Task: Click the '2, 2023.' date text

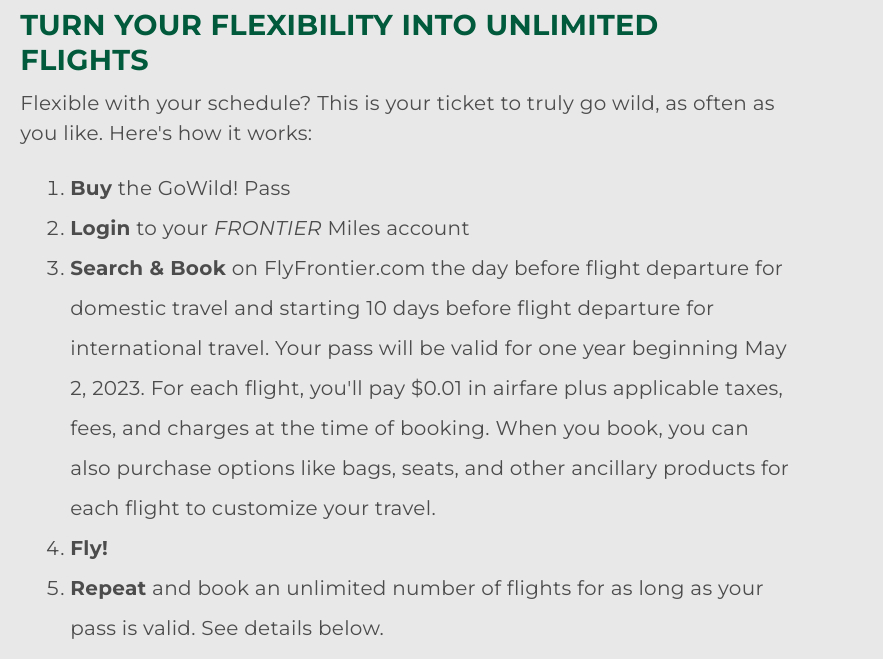Action: 108,388
